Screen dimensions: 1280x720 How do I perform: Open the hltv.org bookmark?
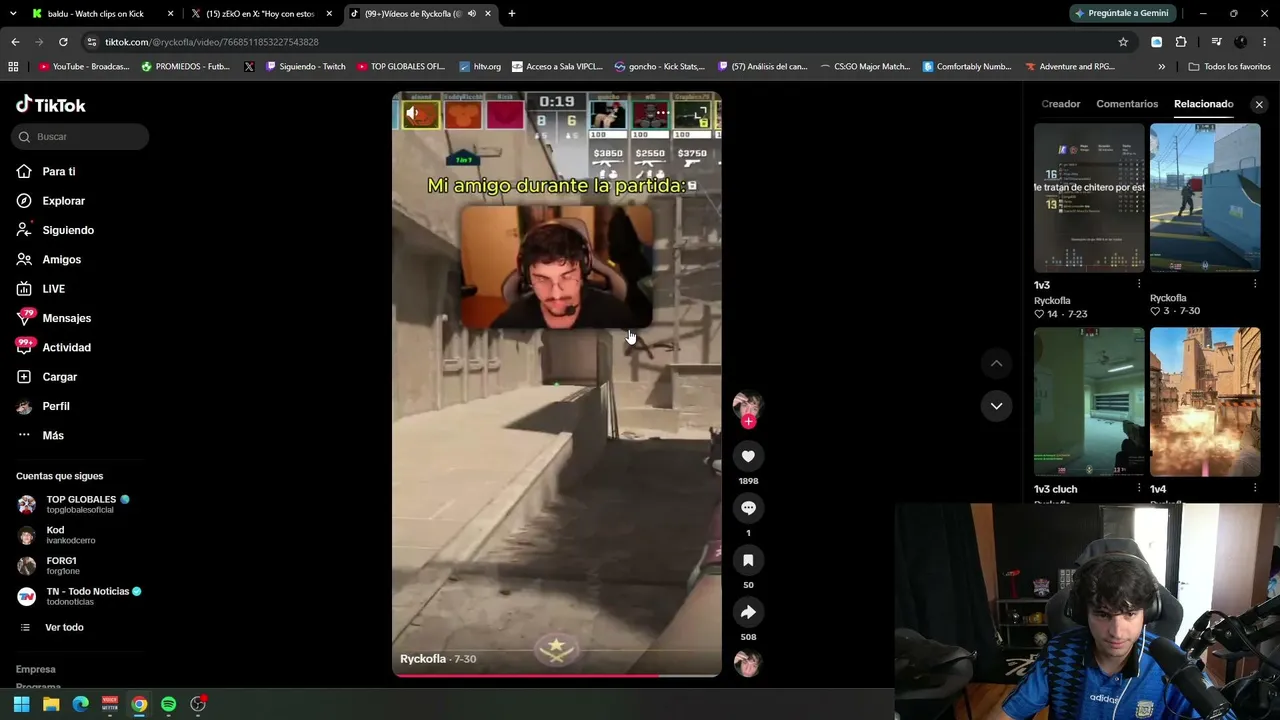[480, 67]
